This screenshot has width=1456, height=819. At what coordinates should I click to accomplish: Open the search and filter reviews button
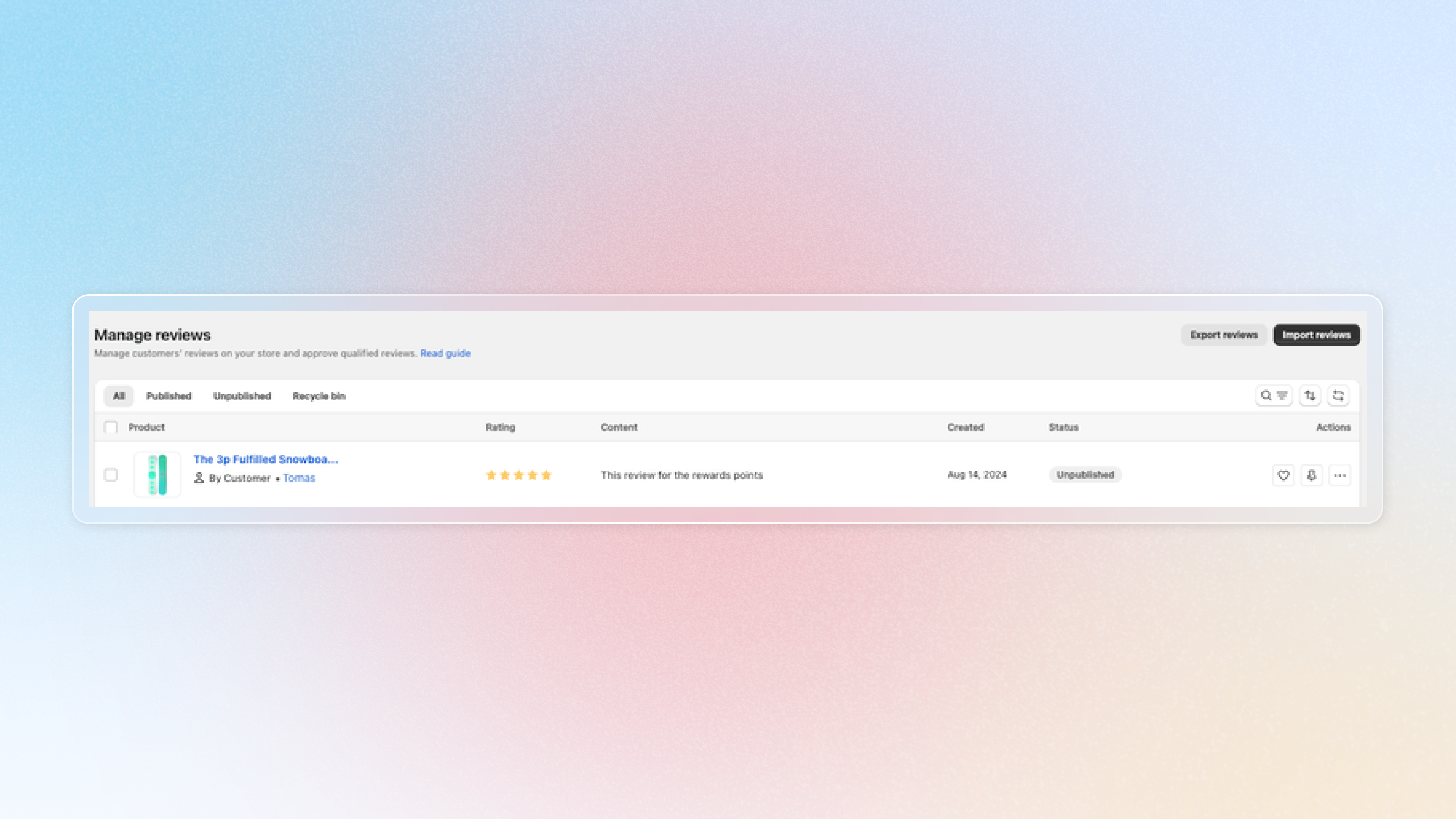[1274, 395]
